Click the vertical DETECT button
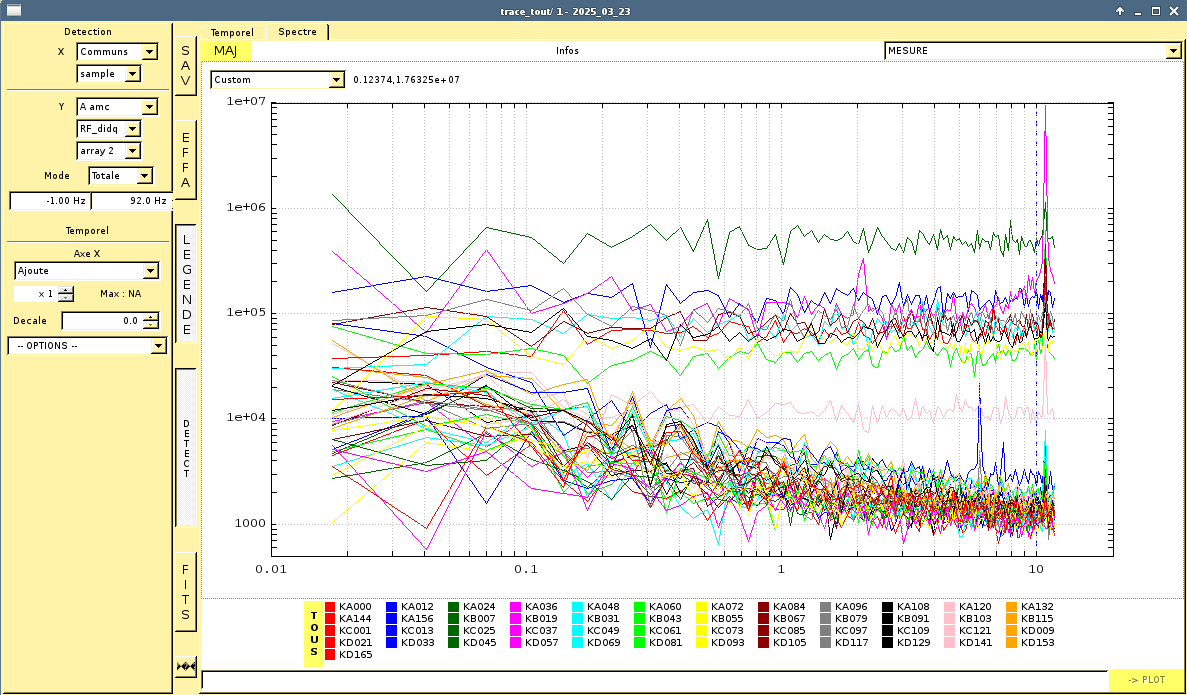This screenshot has width=1187, height=695. coord(186,447)
